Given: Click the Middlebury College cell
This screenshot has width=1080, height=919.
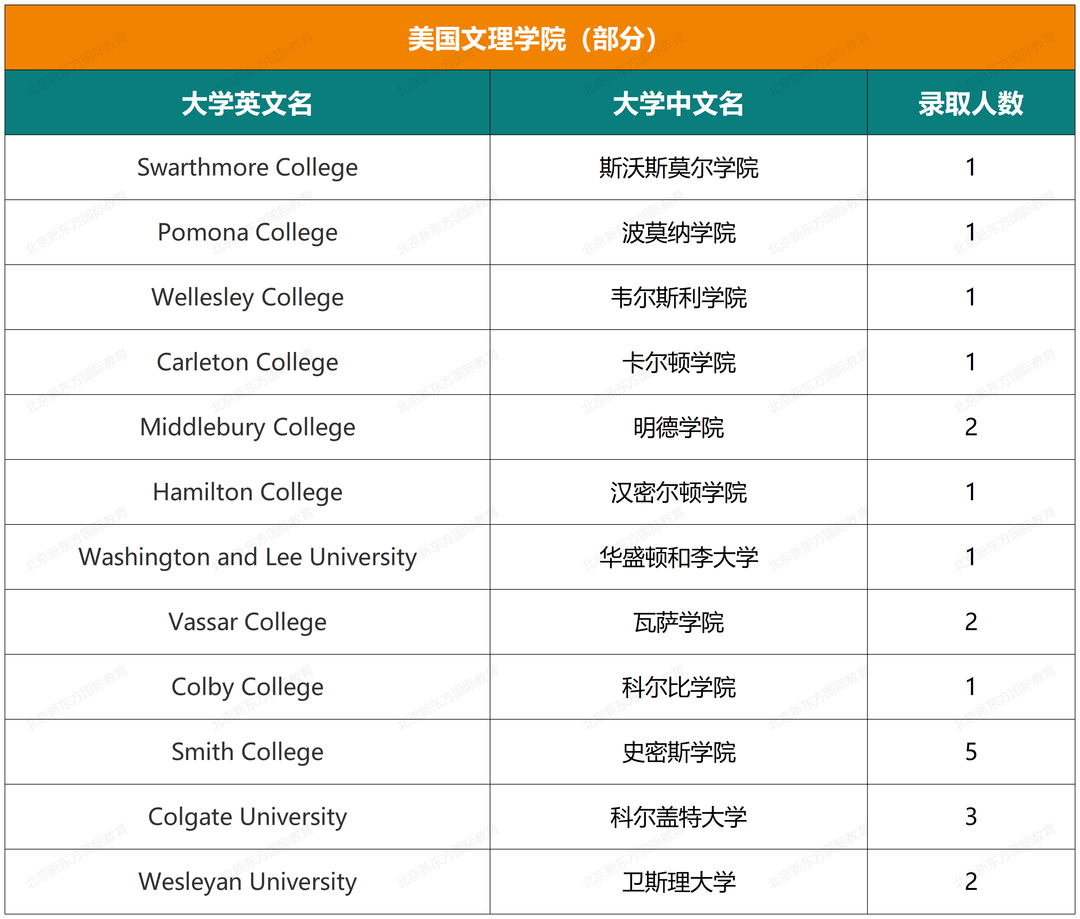Looking at the screenshot, I should [x=247, y=427].
